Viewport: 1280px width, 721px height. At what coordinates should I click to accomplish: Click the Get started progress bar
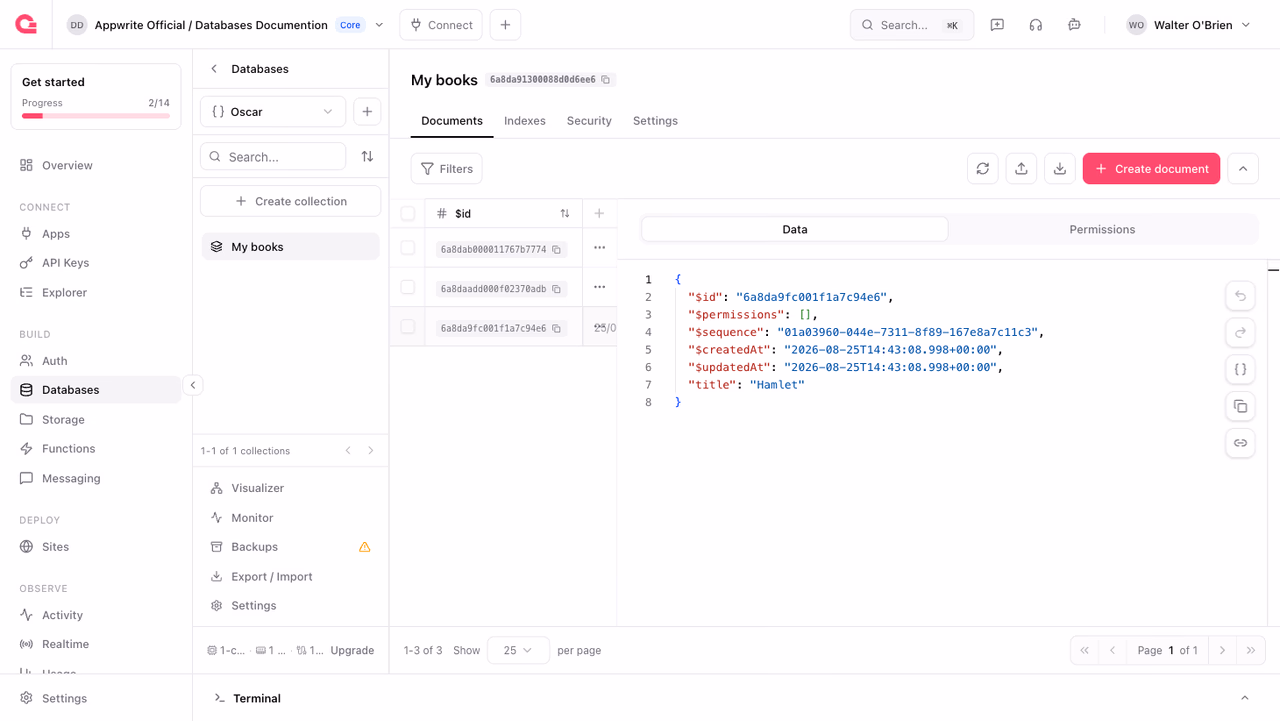(x=96, y=116)
